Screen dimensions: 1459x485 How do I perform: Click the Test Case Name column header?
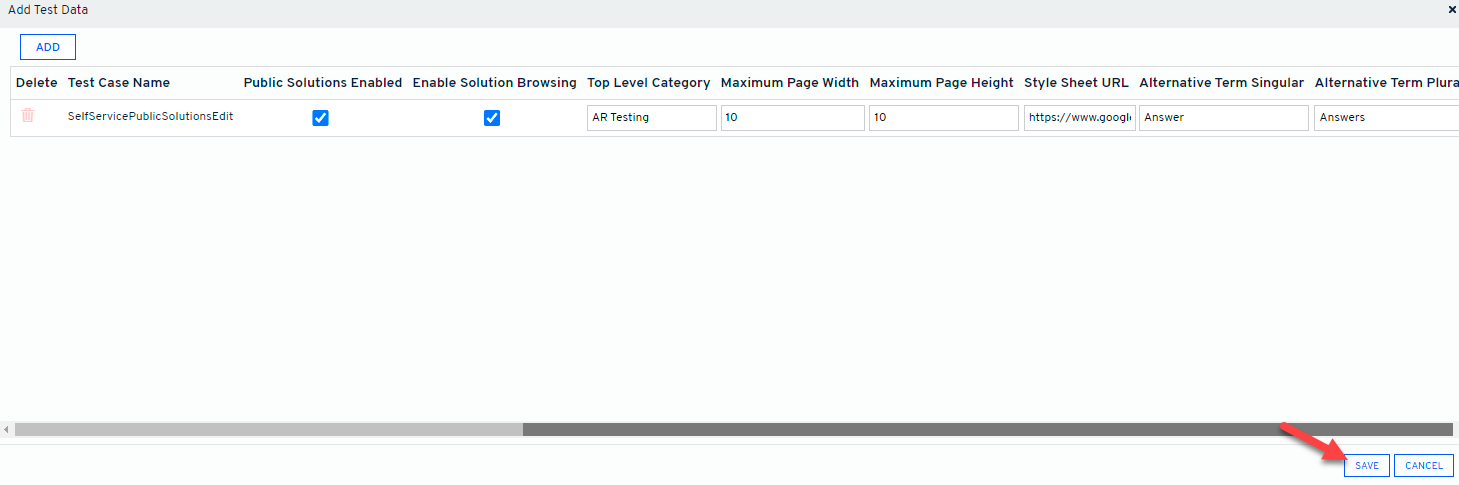(119, 83)
